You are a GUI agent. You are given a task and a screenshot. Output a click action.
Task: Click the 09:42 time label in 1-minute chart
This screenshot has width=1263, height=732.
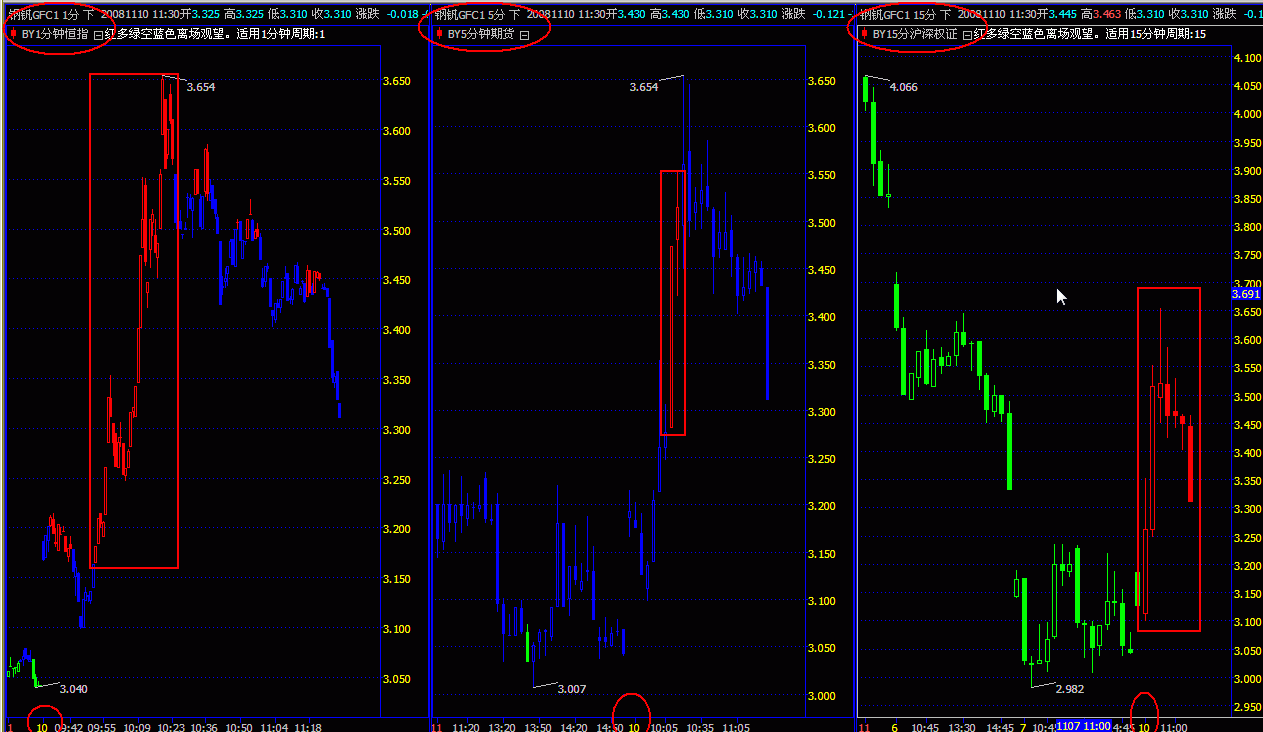click(x=69, y=726)
